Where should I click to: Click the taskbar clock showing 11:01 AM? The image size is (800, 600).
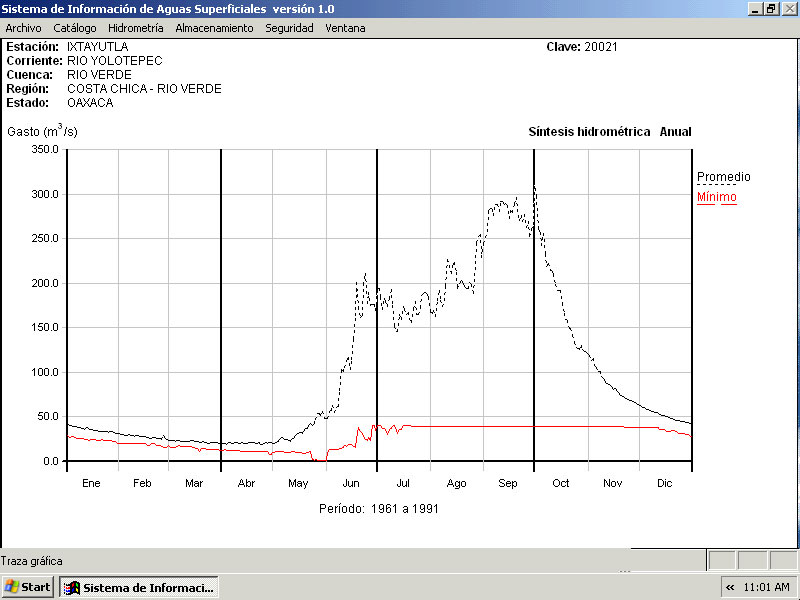pos(767,587)
